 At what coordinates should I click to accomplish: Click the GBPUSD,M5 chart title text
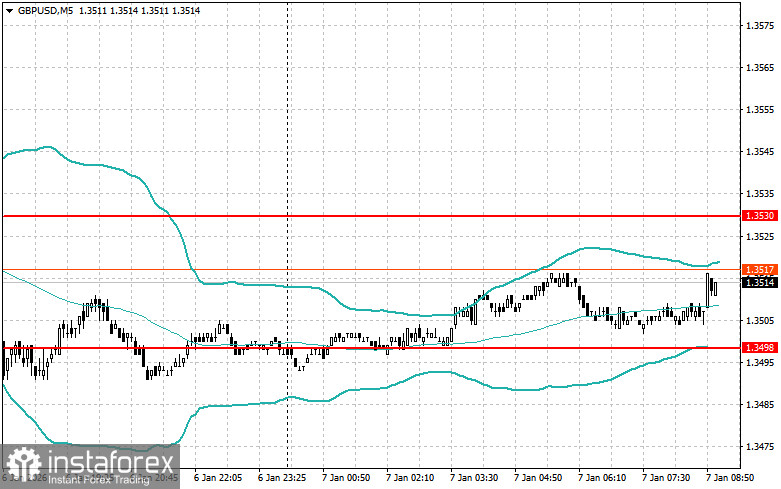43,10
